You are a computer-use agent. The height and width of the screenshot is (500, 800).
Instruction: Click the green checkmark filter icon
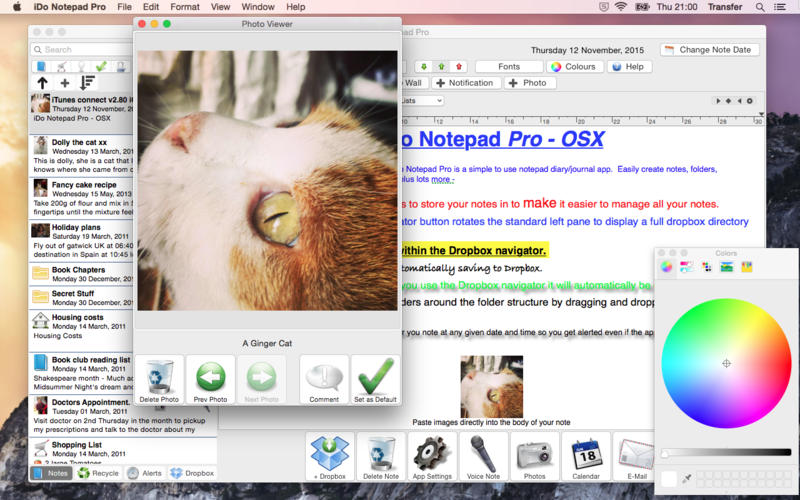coord(101,66)
